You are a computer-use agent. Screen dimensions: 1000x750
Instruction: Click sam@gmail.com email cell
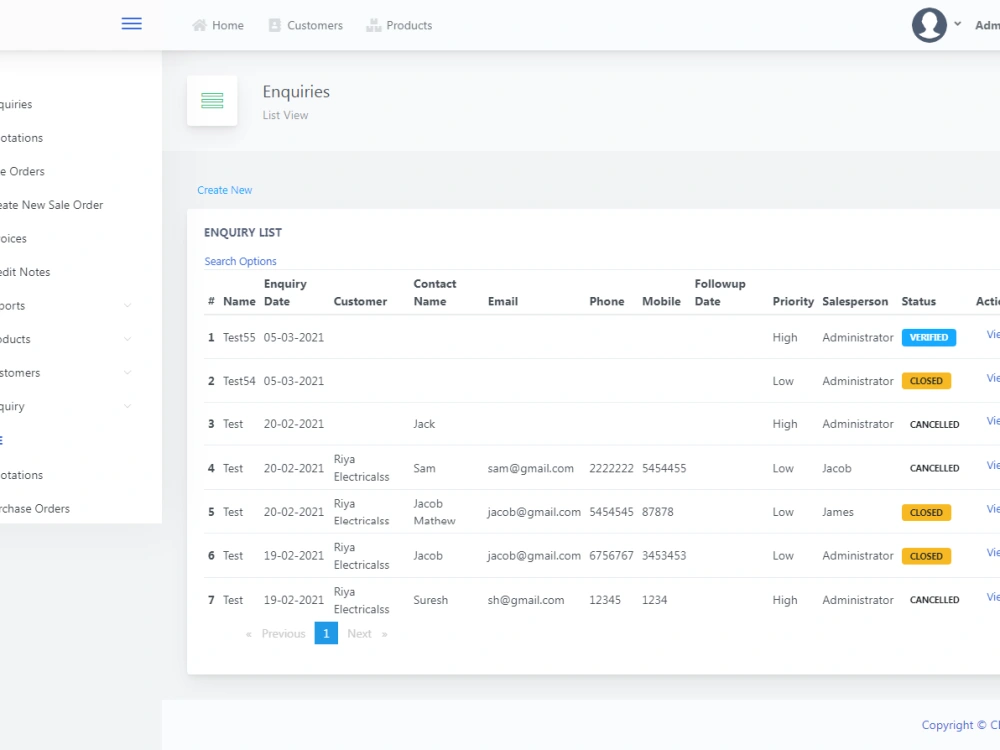coord(531,469)
